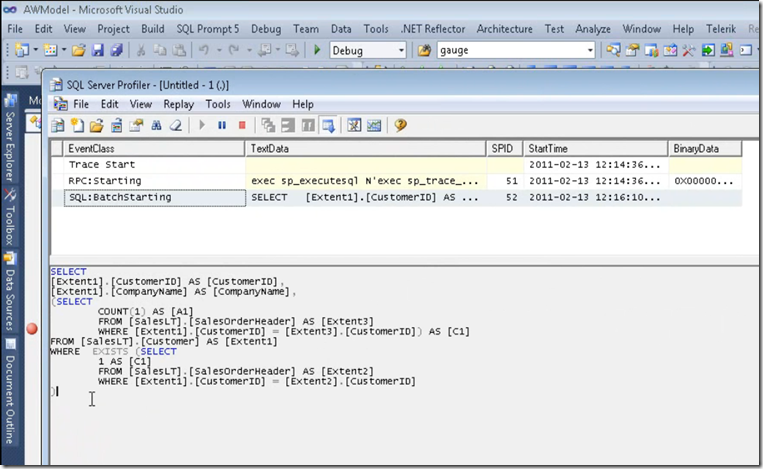Click the Save All icon
763x469 pixels.
[116, 50]
